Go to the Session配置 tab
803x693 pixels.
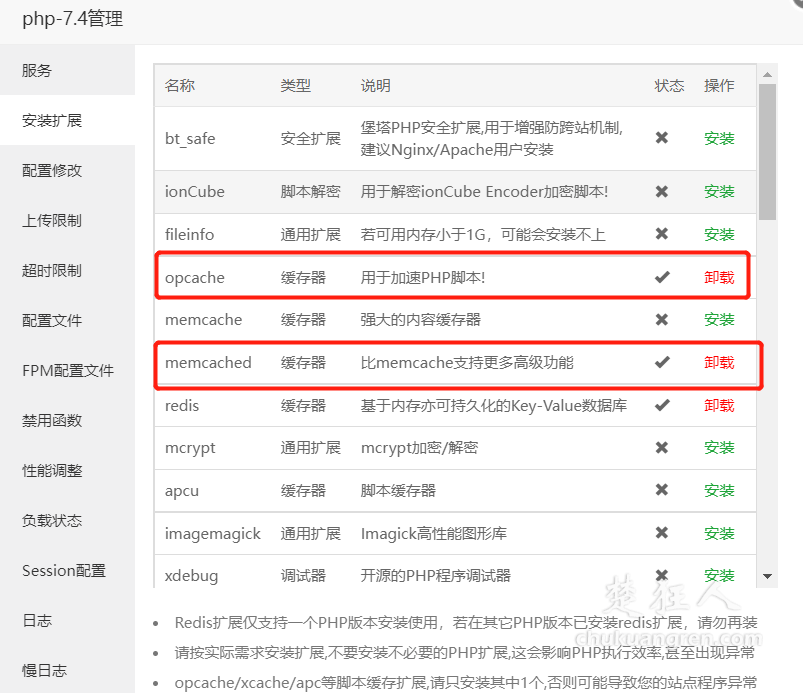64,570
